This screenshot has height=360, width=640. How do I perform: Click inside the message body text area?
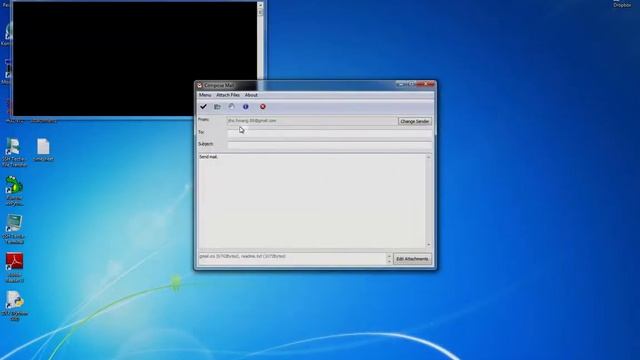tap(311, 201)
